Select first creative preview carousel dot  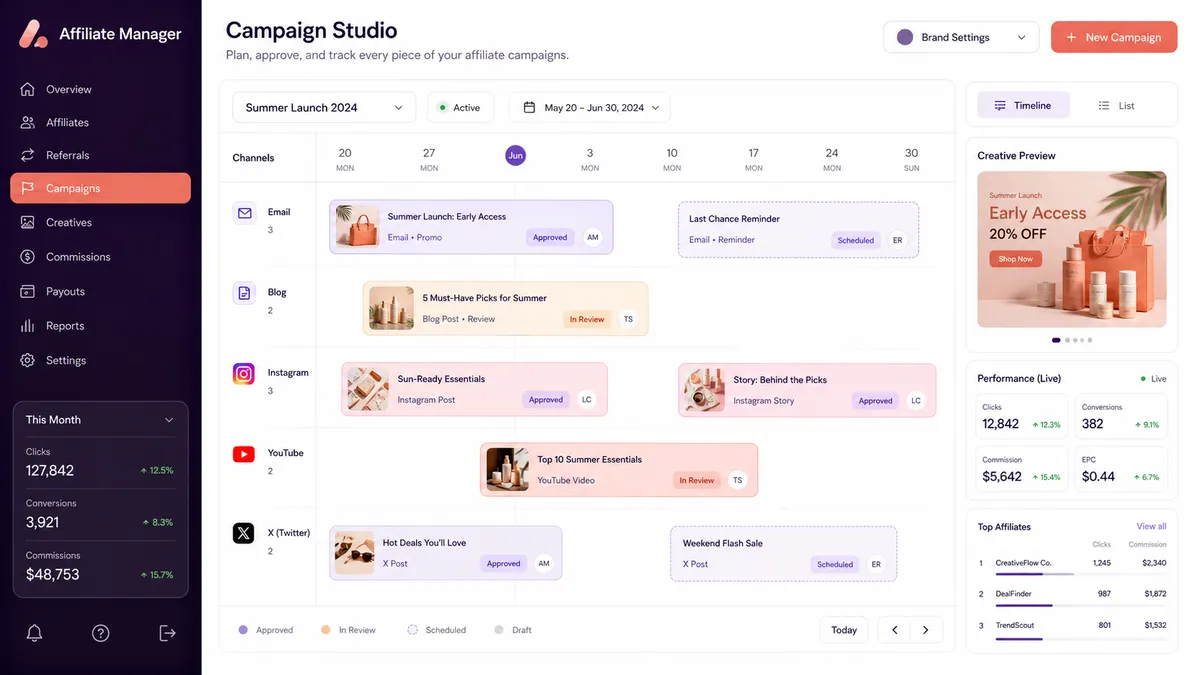tap(1056, 340)
